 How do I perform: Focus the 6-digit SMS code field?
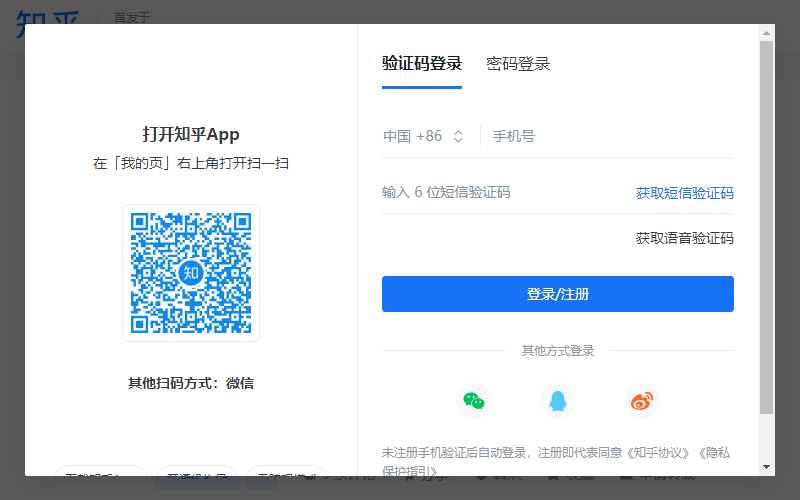(x=503, y=192)
